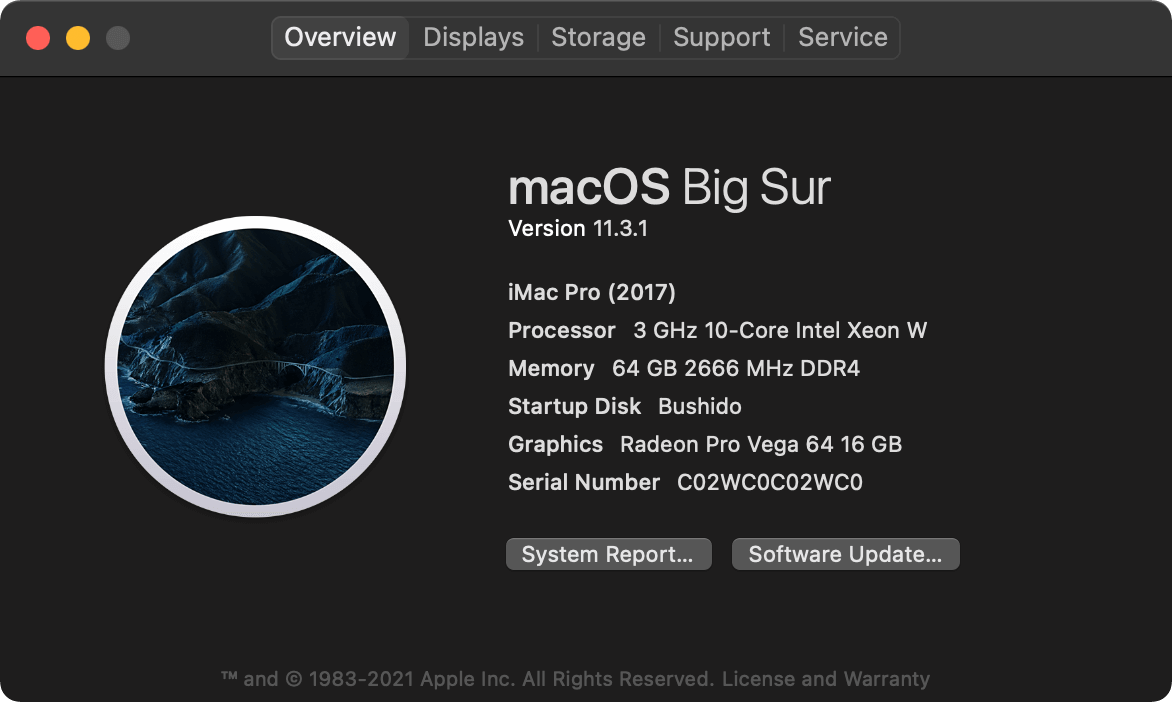Click the greyed-out zoom window button
The height and width of the screenshot is (702, 1172).
[117, 37]
